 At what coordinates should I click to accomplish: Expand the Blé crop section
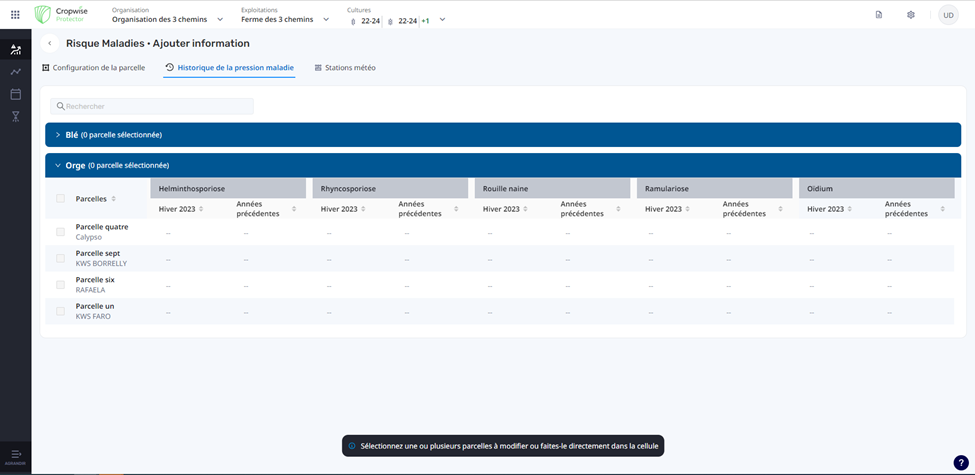click(58, 135)
